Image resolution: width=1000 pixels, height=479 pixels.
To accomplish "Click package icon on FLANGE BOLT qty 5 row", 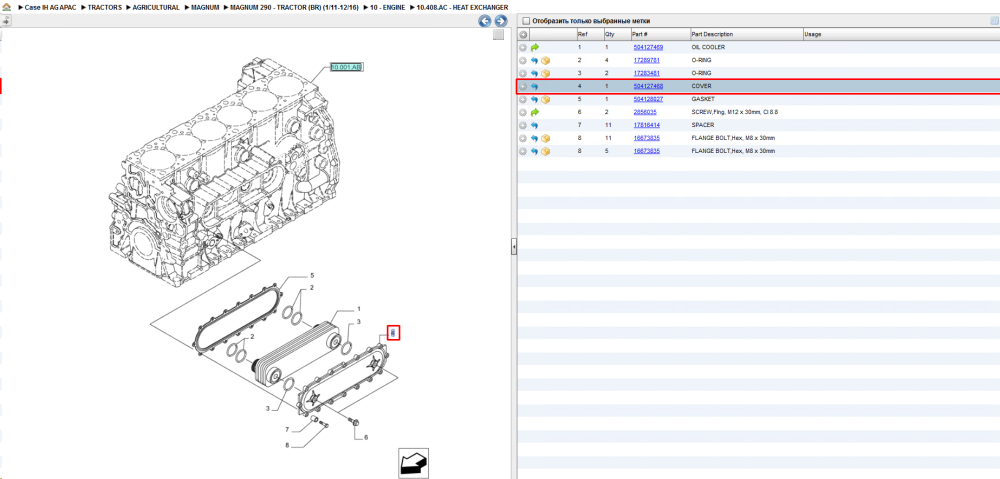I will pos(545,152).
